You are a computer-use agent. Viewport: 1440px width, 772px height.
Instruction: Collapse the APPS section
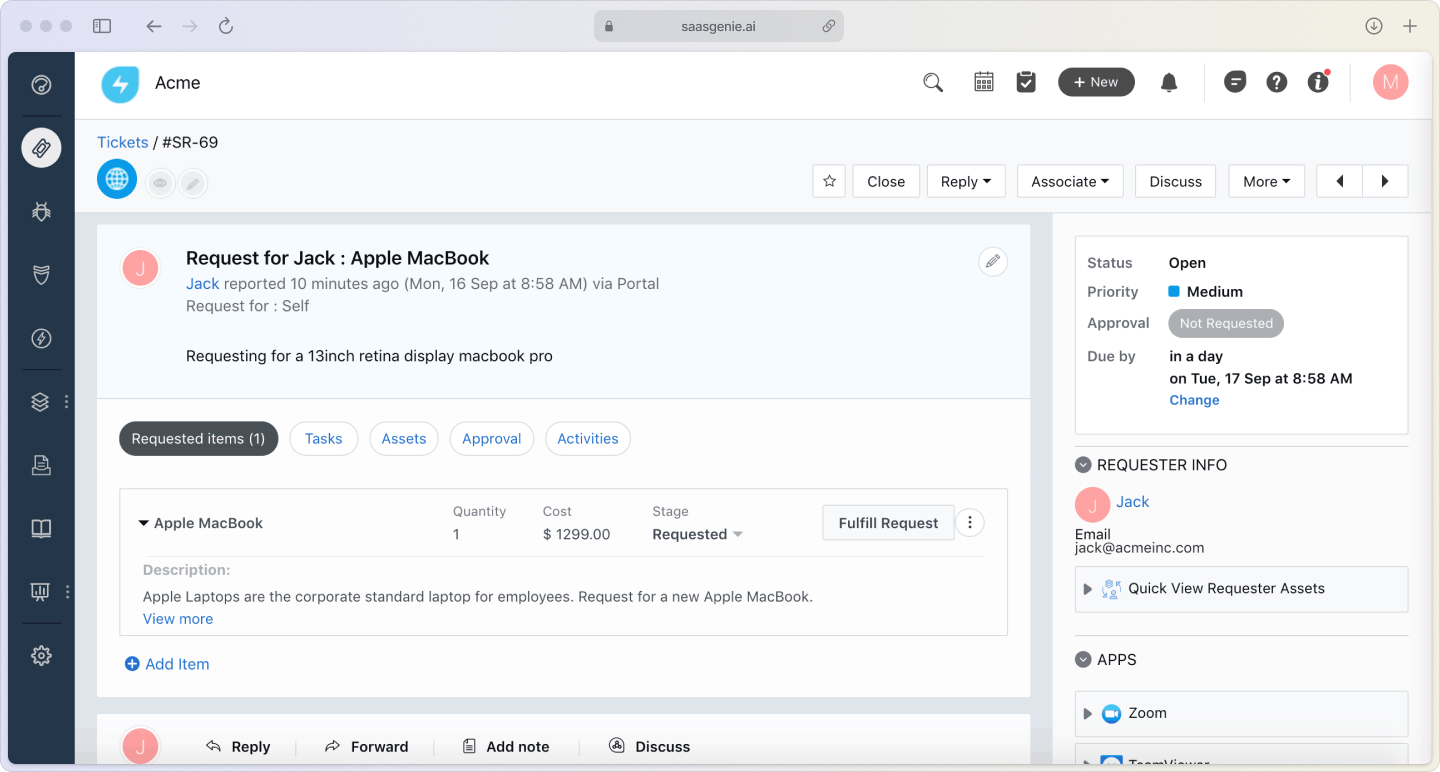1083,660
